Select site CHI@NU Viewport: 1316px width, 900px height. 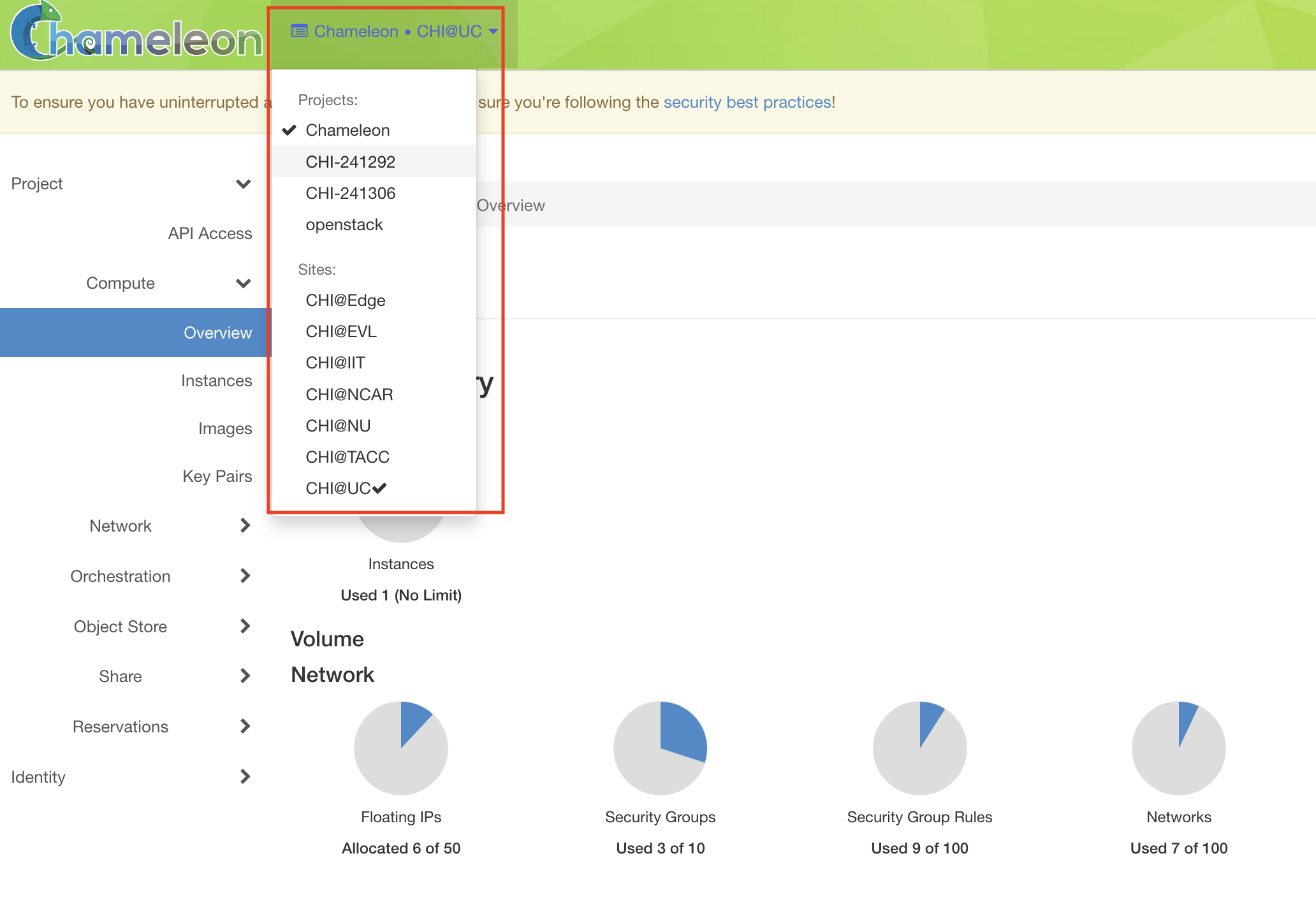click(x=374, y=426)
